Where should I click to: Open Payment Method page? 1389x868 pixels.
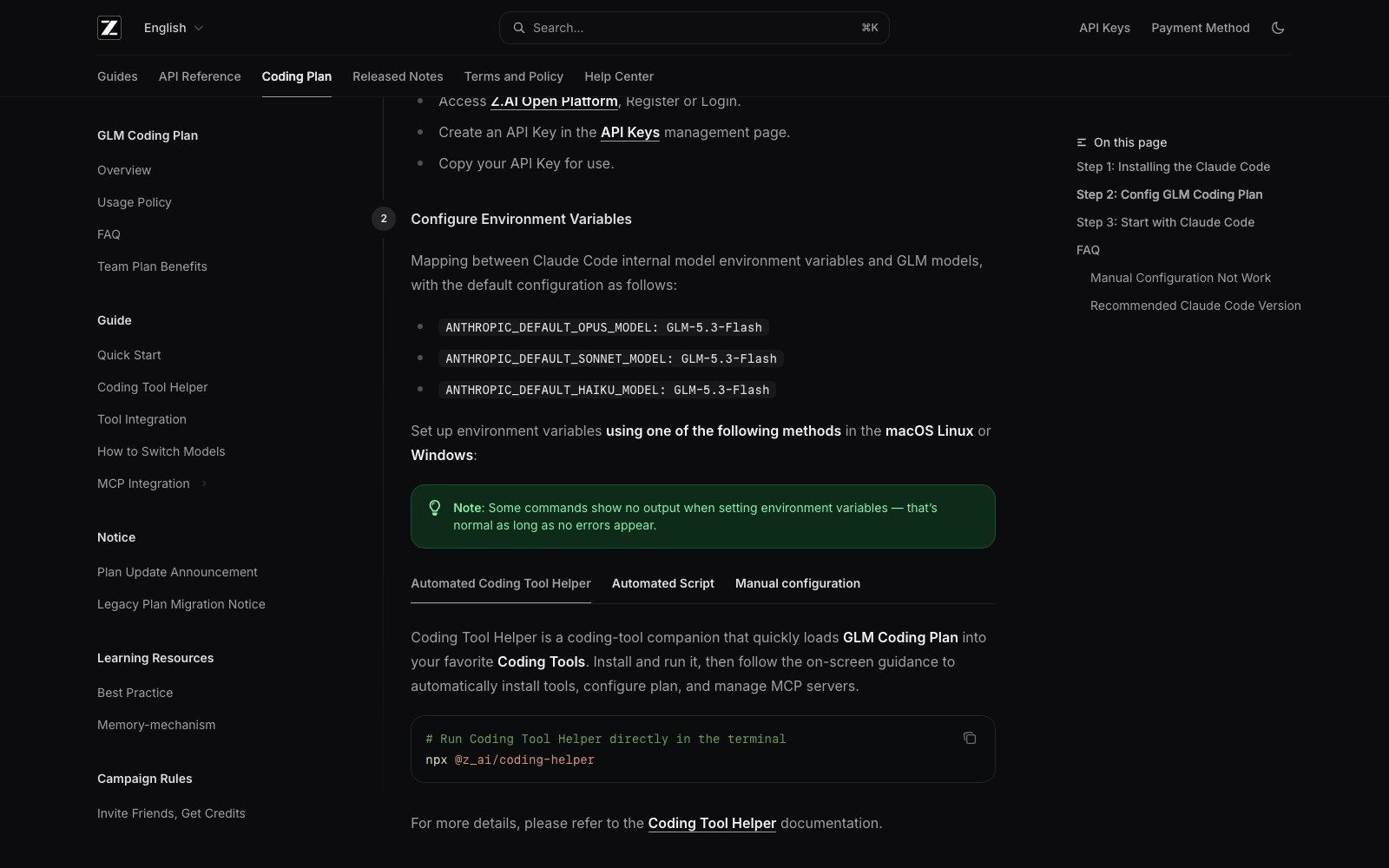1201,28
